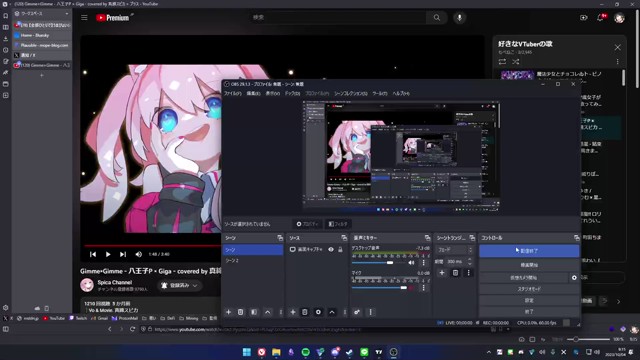
Task: Open the Help menu in OBS
Action: coord(401,93)
